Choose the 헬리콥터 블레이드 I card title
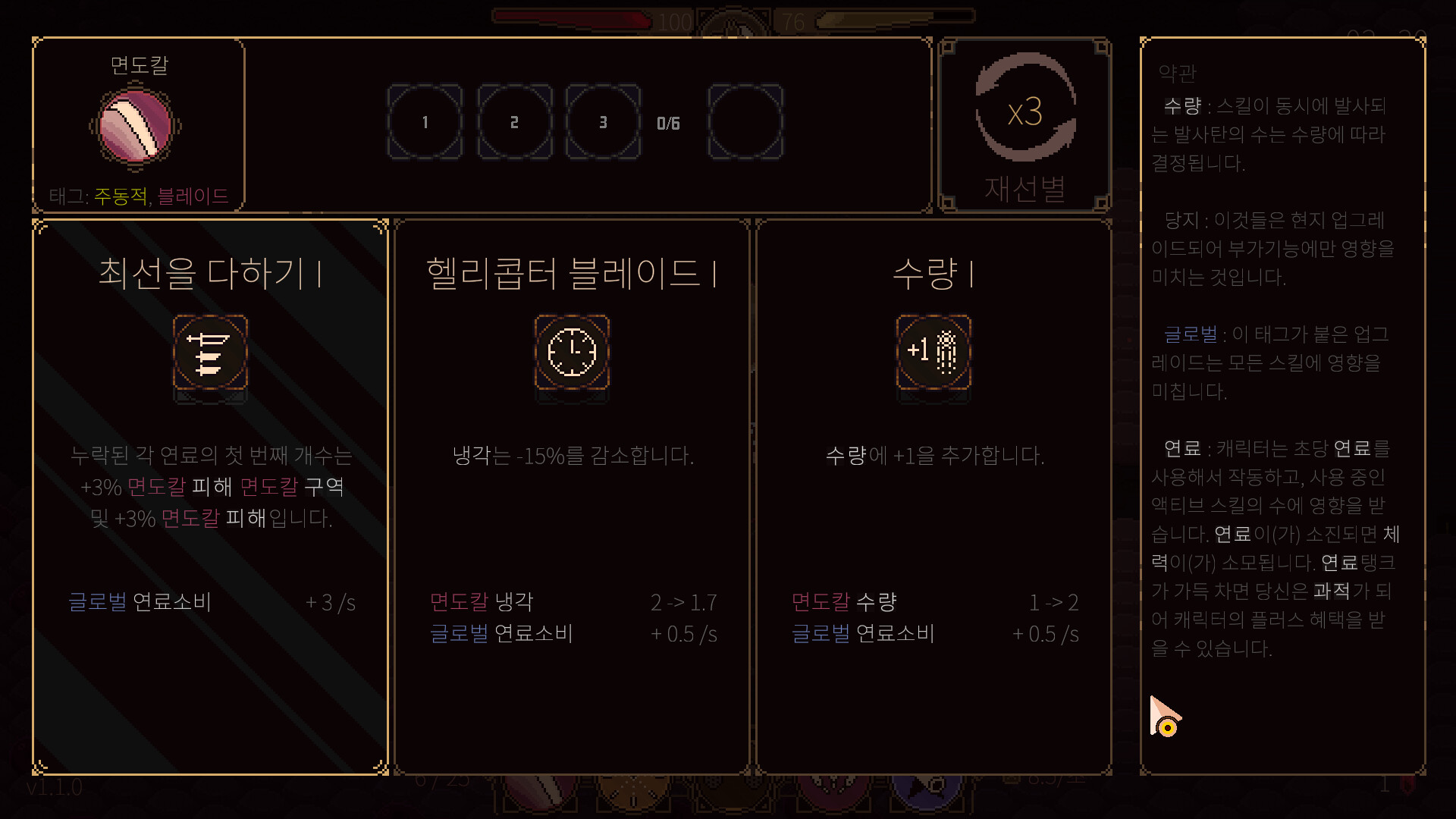The width and height of the screenshot is (1456, 819). pos(572,273)
